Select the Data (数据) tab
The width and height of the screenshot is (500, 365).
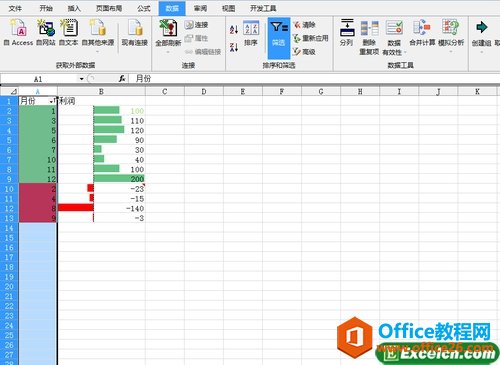click(172, 8)
